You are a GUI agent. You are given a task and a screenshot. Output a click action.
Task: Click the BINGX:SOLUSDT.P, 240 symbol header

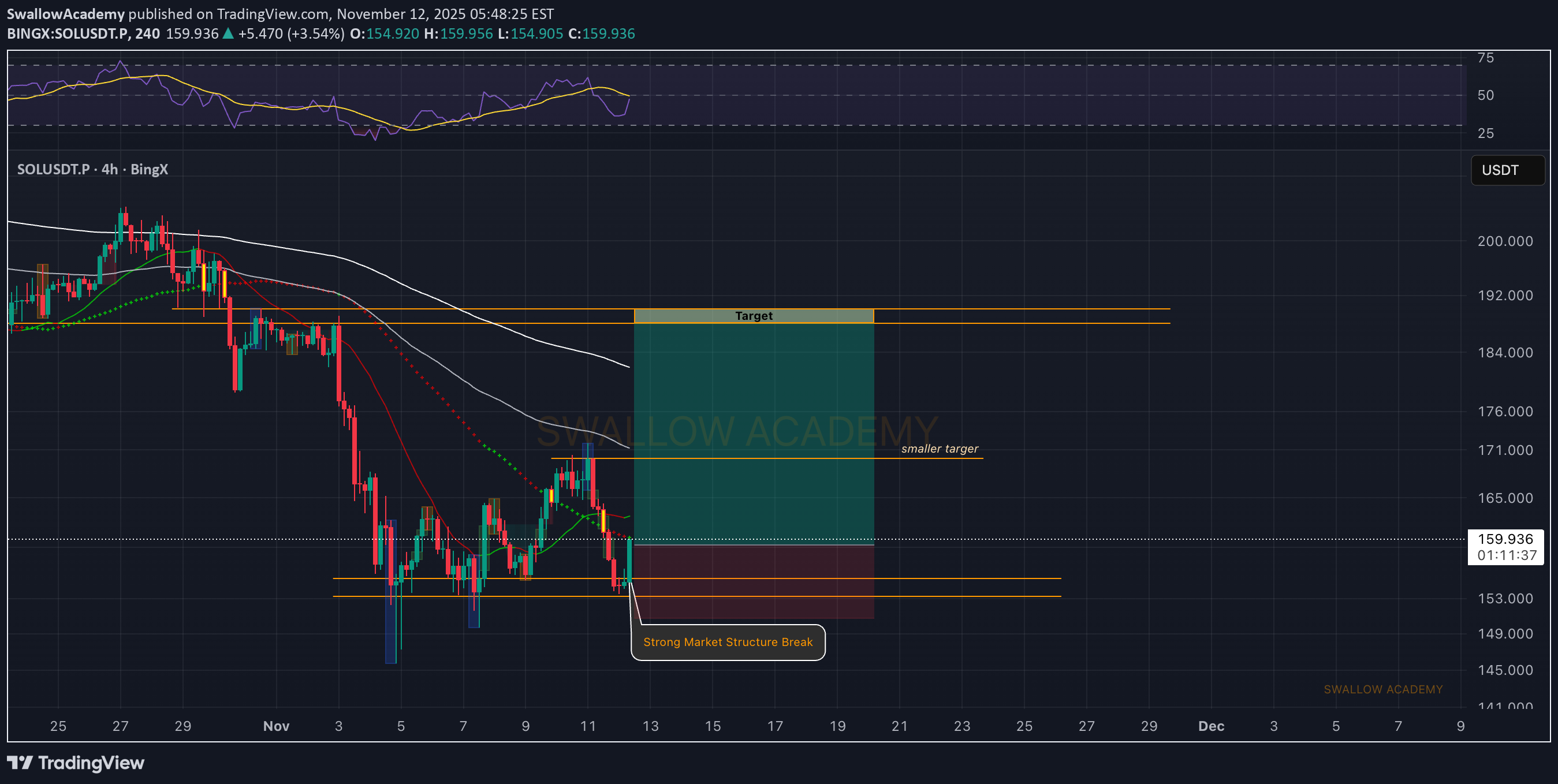point(84,34)
